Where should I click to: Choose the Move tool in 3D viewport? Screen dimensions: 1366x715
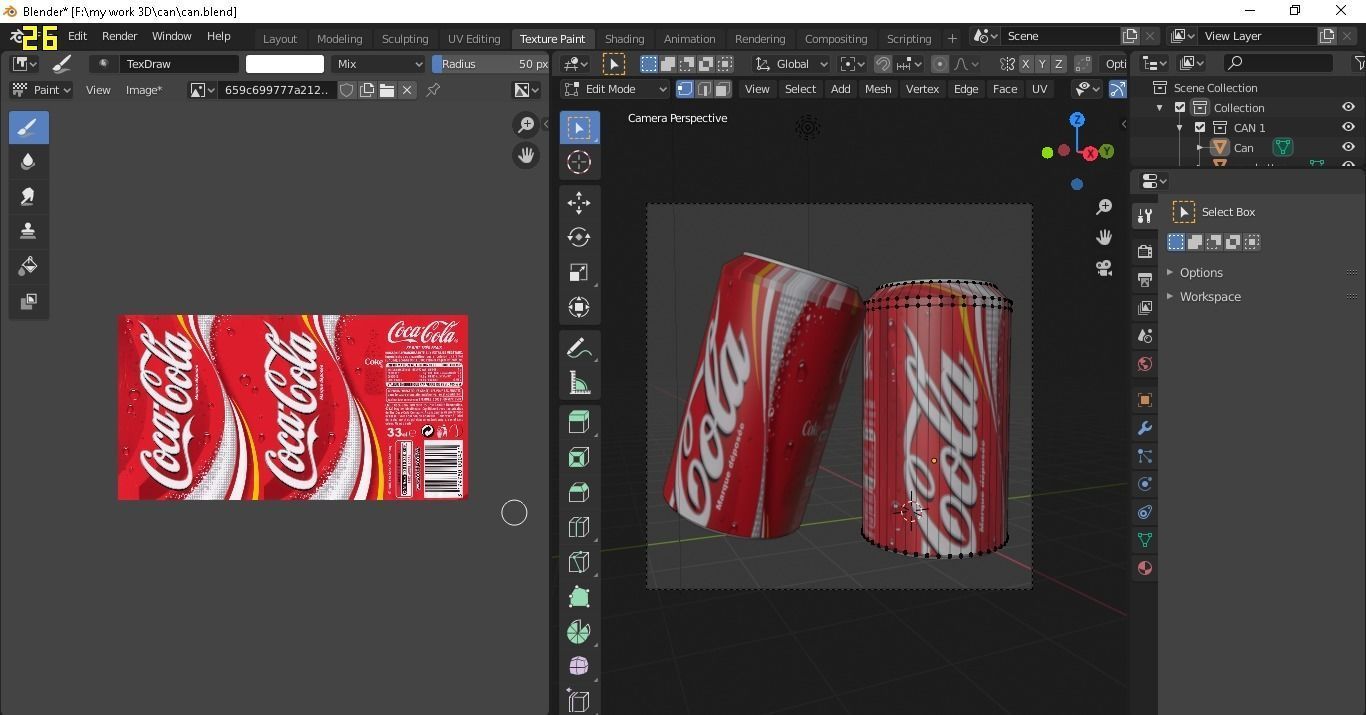click(579, 203)
